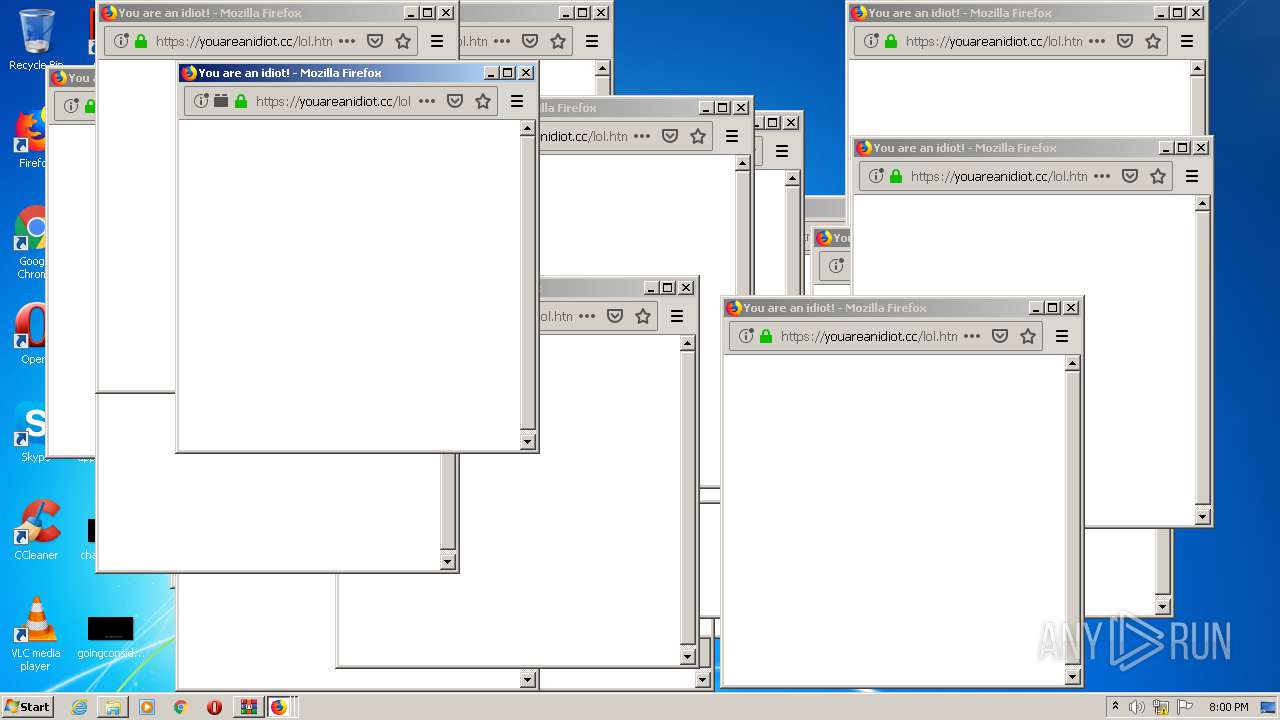Select the goingconsid... file on desktop
Image resolution: width=1280 pixels, height=720 pixels.
click(x=110, y=637)
